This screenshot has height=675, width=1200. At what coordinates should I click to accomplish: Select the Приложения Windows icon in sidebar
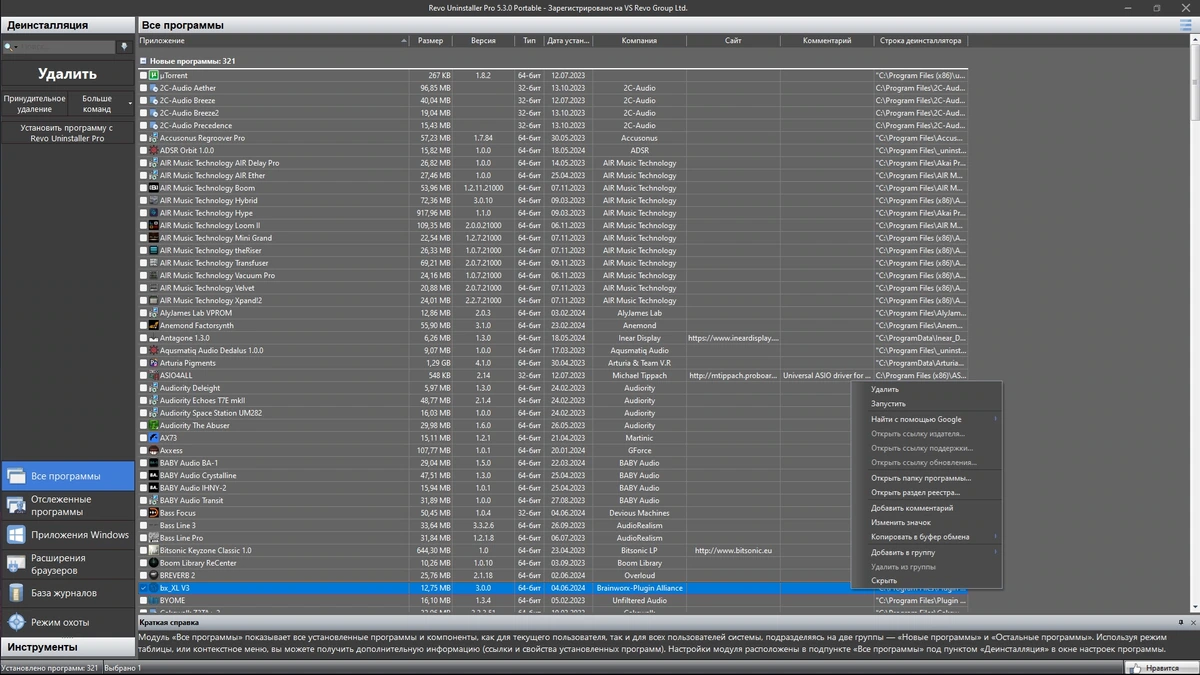point(15,535)
